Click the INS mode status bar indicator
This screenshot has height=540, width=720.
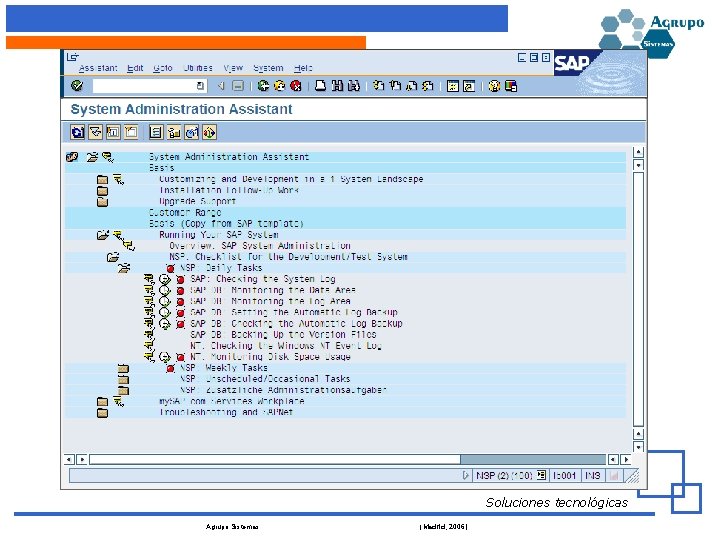(593, 476)
